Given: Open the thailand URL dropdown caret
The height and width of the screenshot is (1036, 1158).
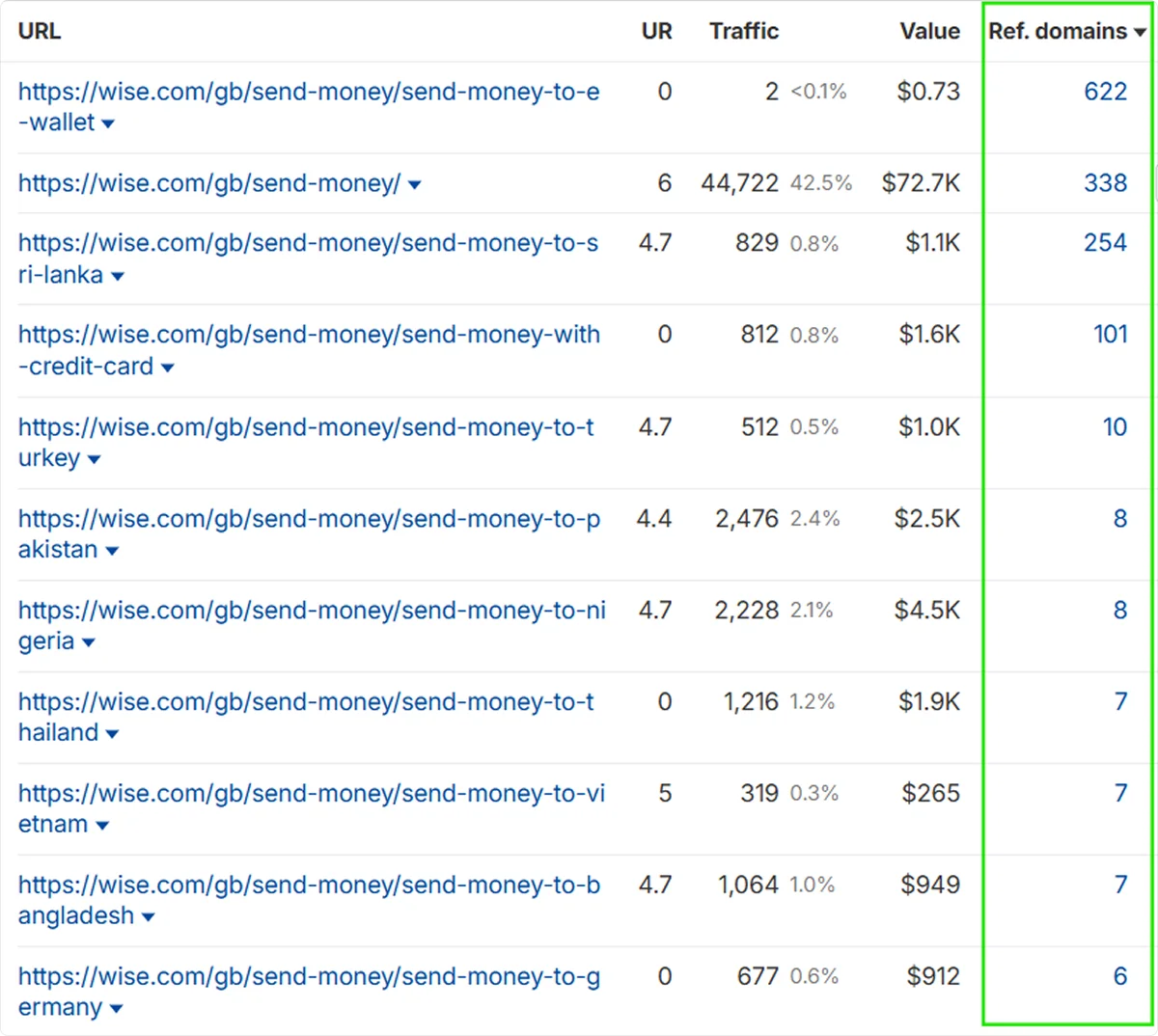Looking at the screenshot, I should (112, 735).
